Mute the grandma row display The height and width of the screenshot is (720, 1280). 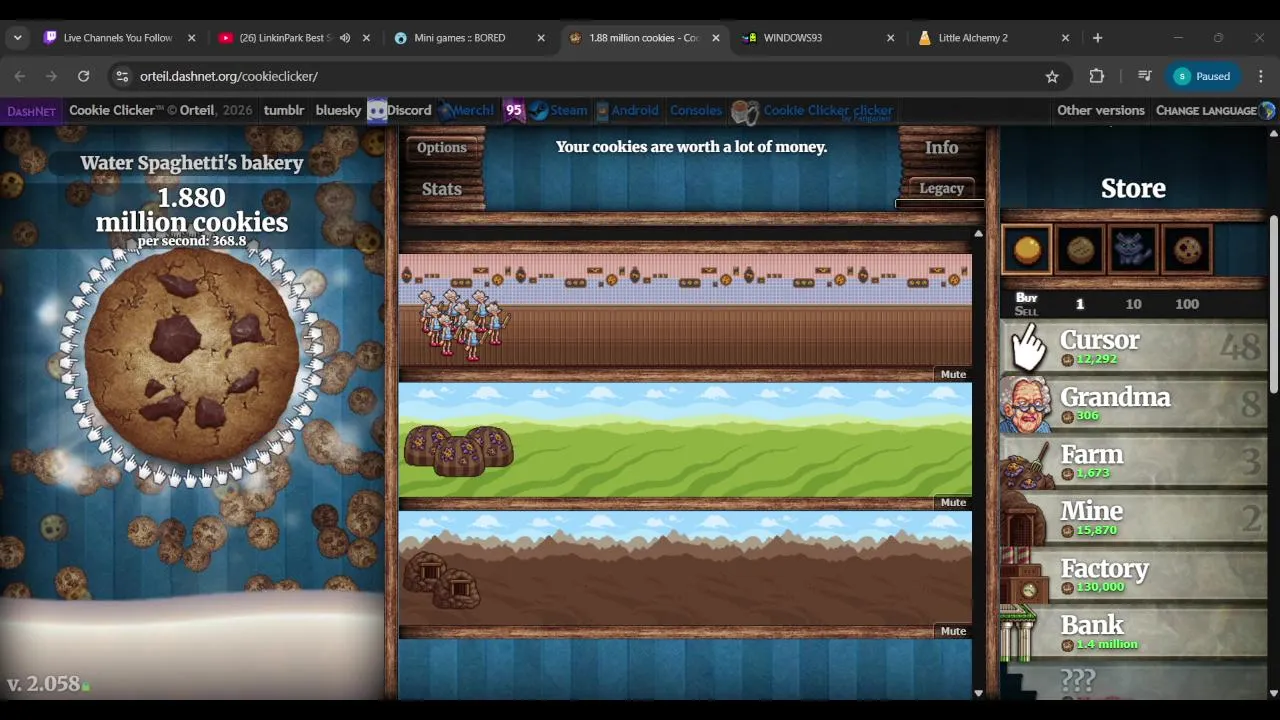coord(953,374)
